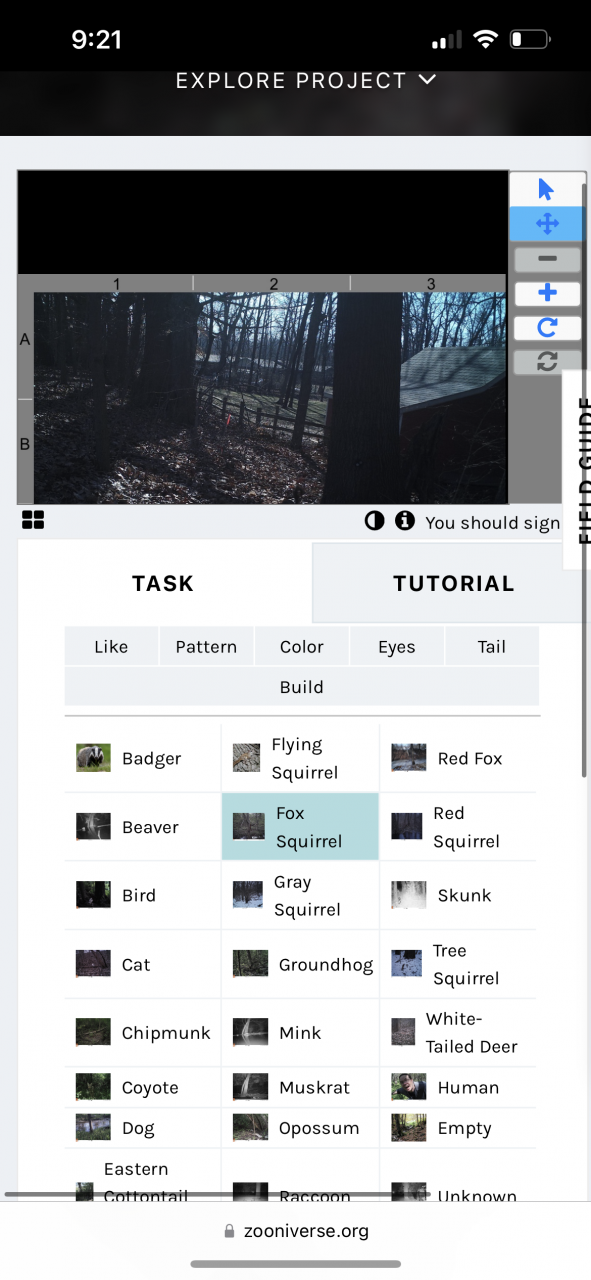Select the highlighted Fox Squirrel option
Viewport: 591px width, 1280px height.
coord(300,827)
